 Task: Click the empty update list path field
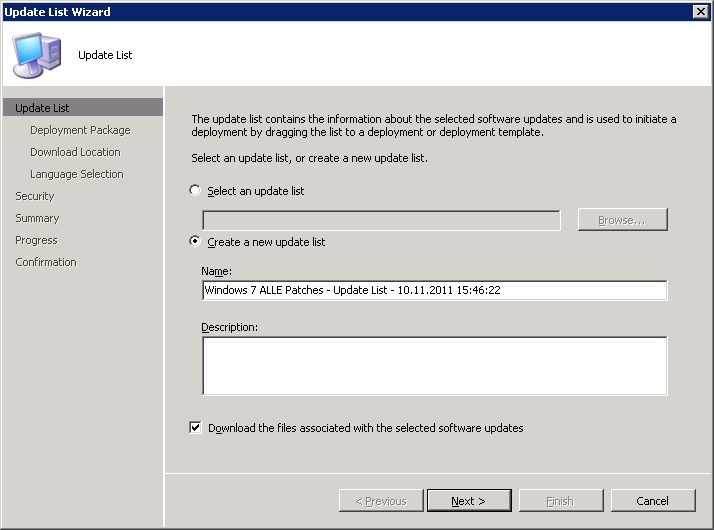click(381, 220)
